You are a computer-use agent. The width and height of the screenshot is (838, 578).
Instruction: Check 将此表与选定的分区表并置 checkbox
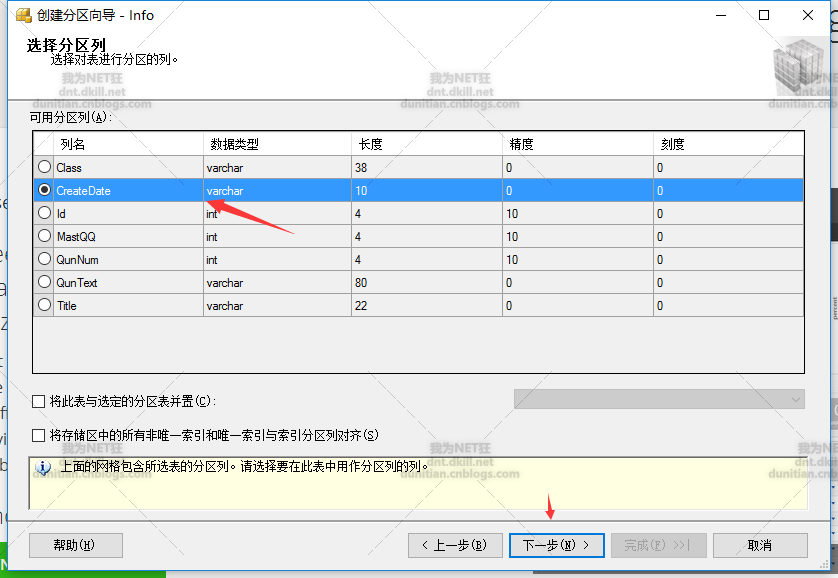point(38,401)
